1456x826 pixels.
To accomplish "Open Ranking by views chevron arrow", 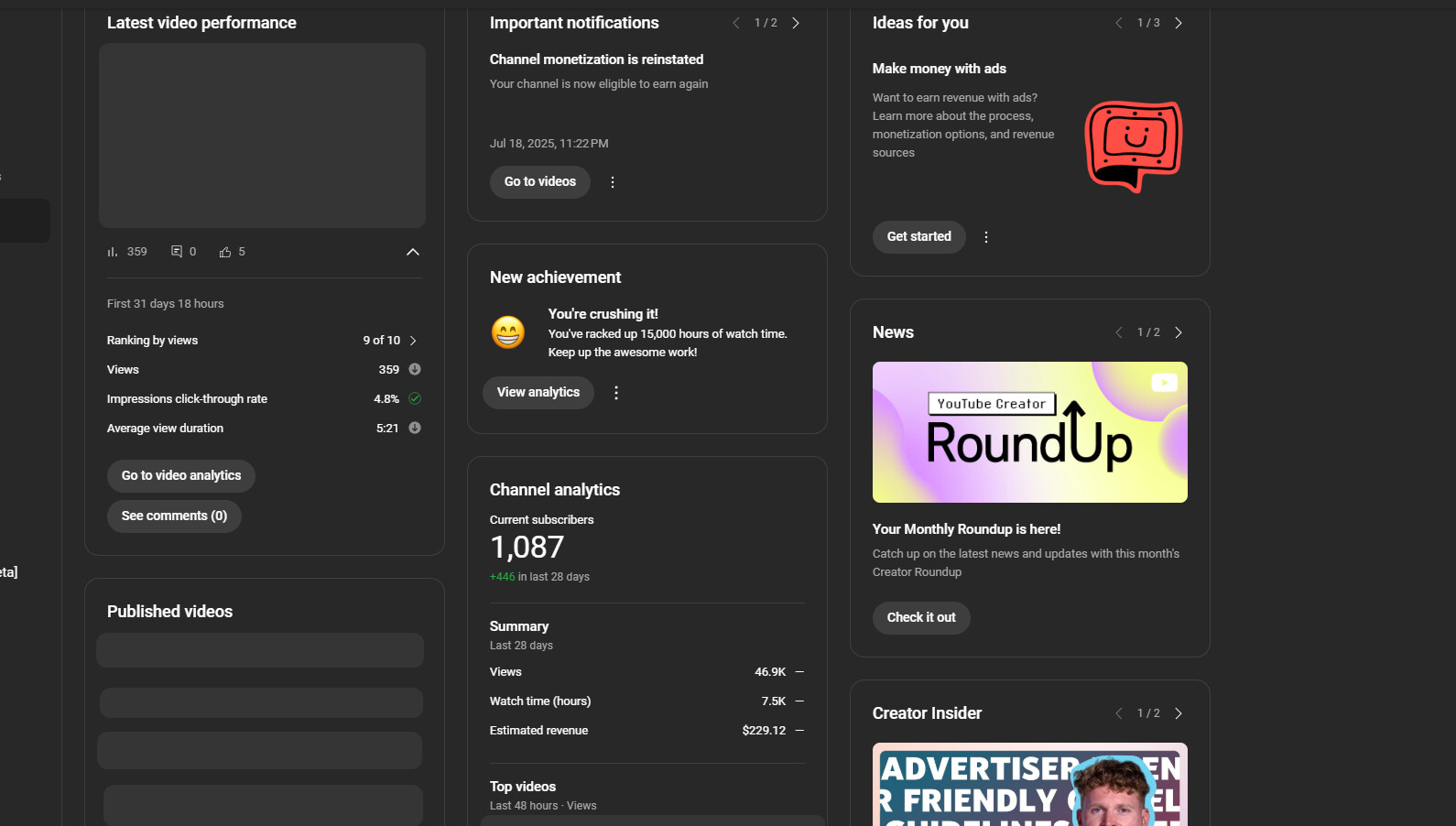I will pos(413,341).
